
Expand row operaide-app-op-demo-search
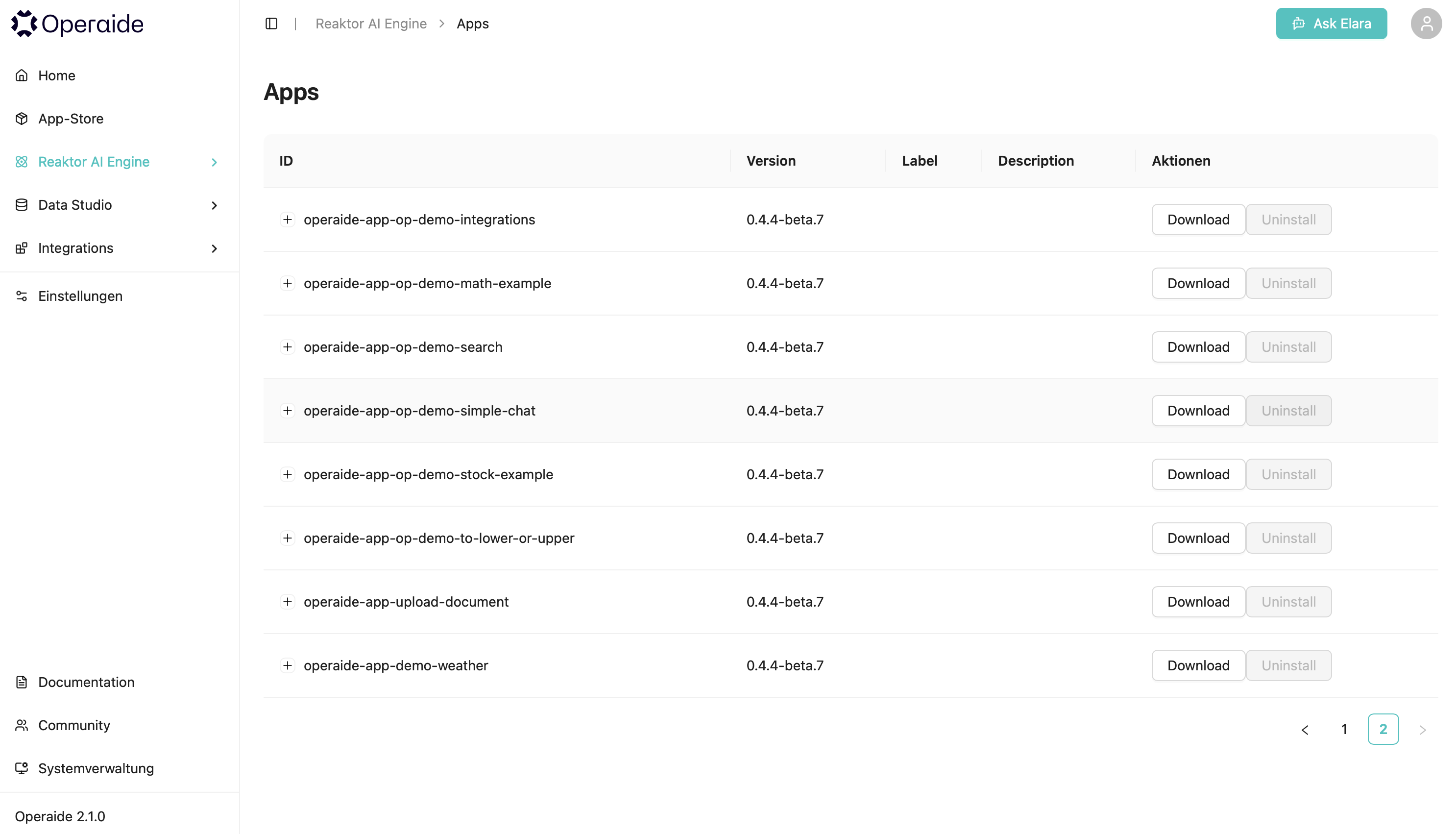tap(288, 347)
